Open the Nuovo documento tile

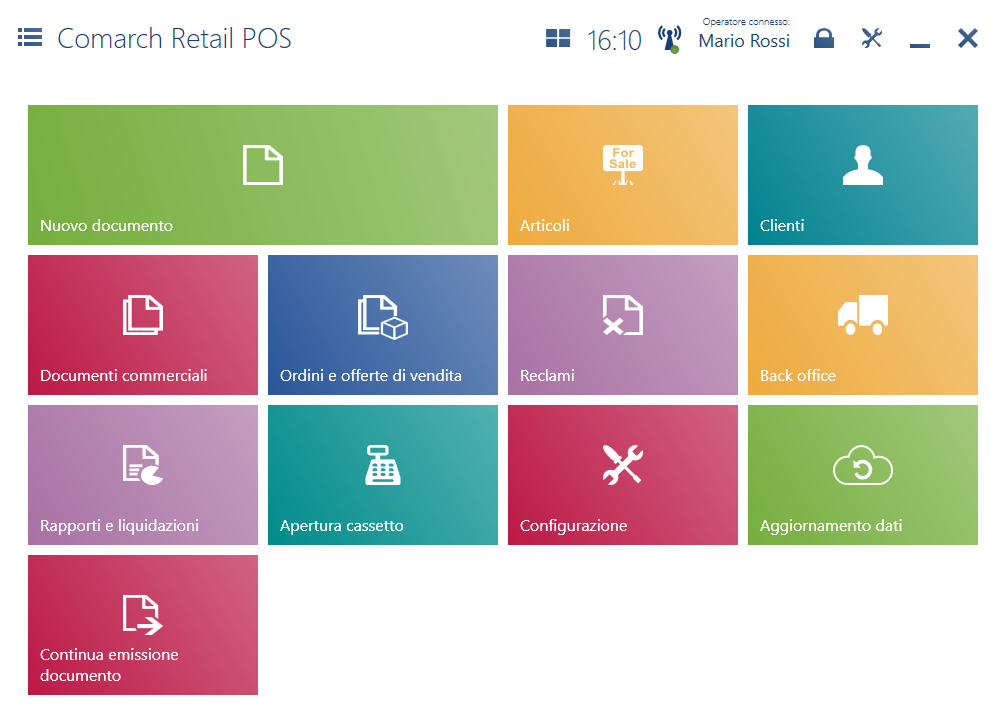tap(263, 175)
